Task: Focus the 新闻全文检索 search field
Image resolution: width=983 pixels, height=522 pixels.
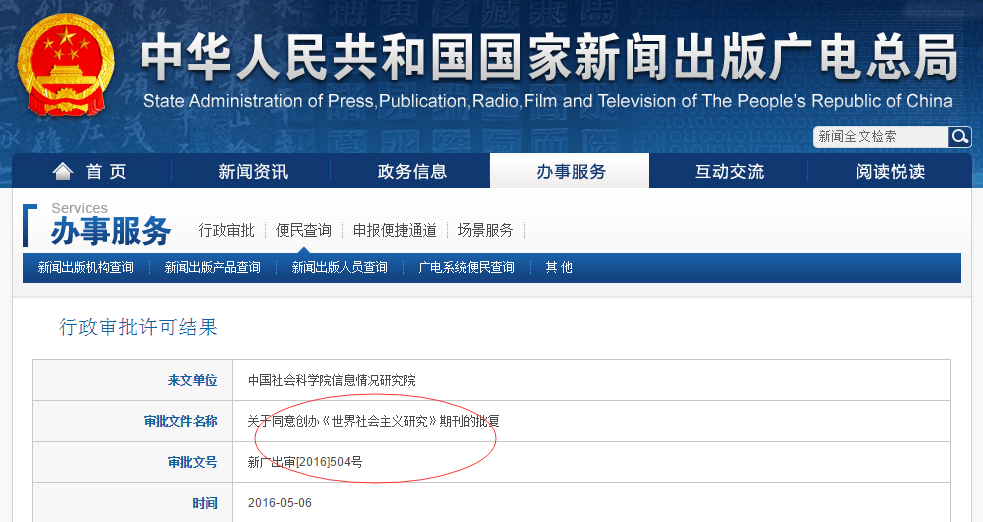Action: click(881, 137)
